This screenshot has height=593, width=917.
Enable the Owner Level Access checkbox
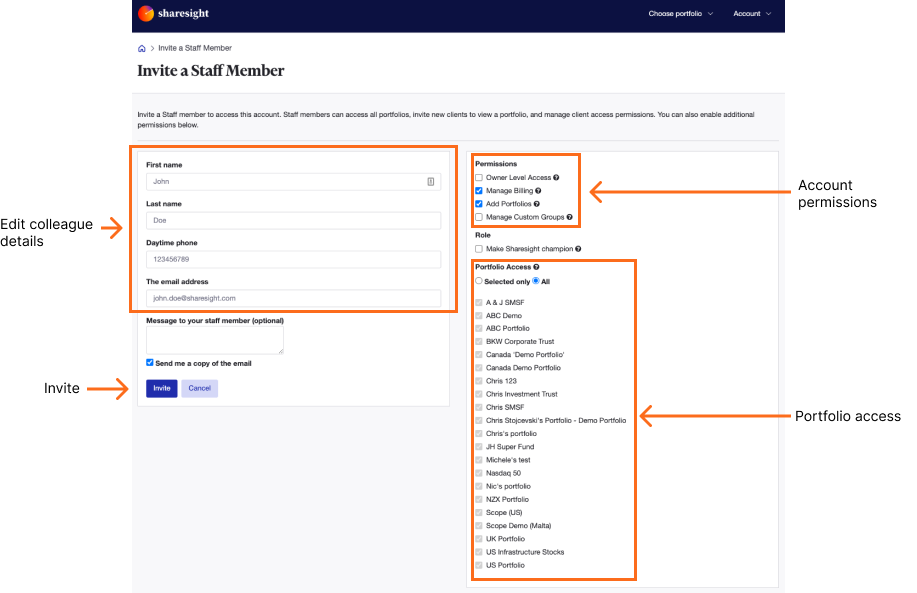point(478,177)
